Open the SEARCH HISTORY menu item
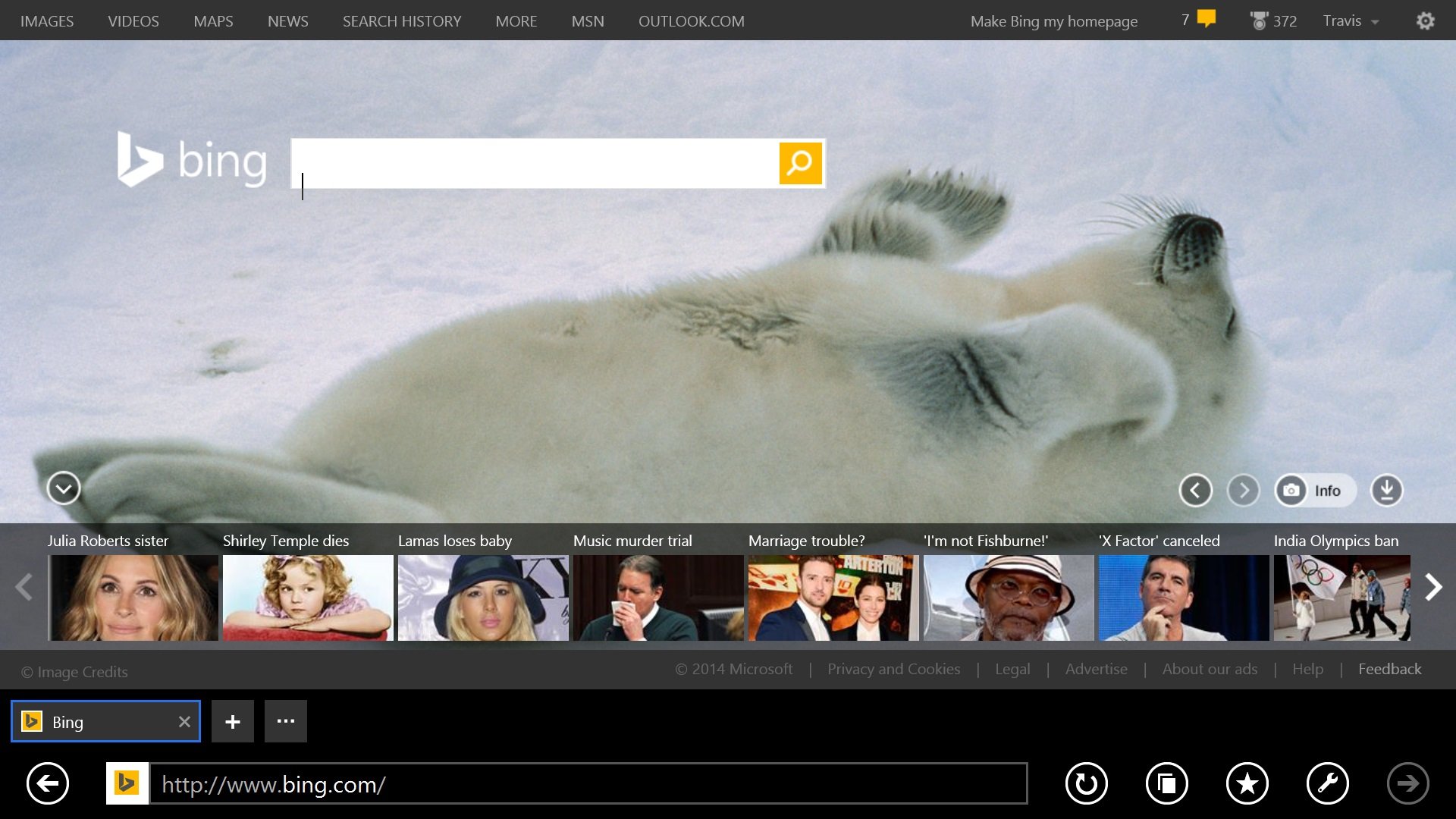The height and width of the screenshot is (819, 1456). point(402,20)
